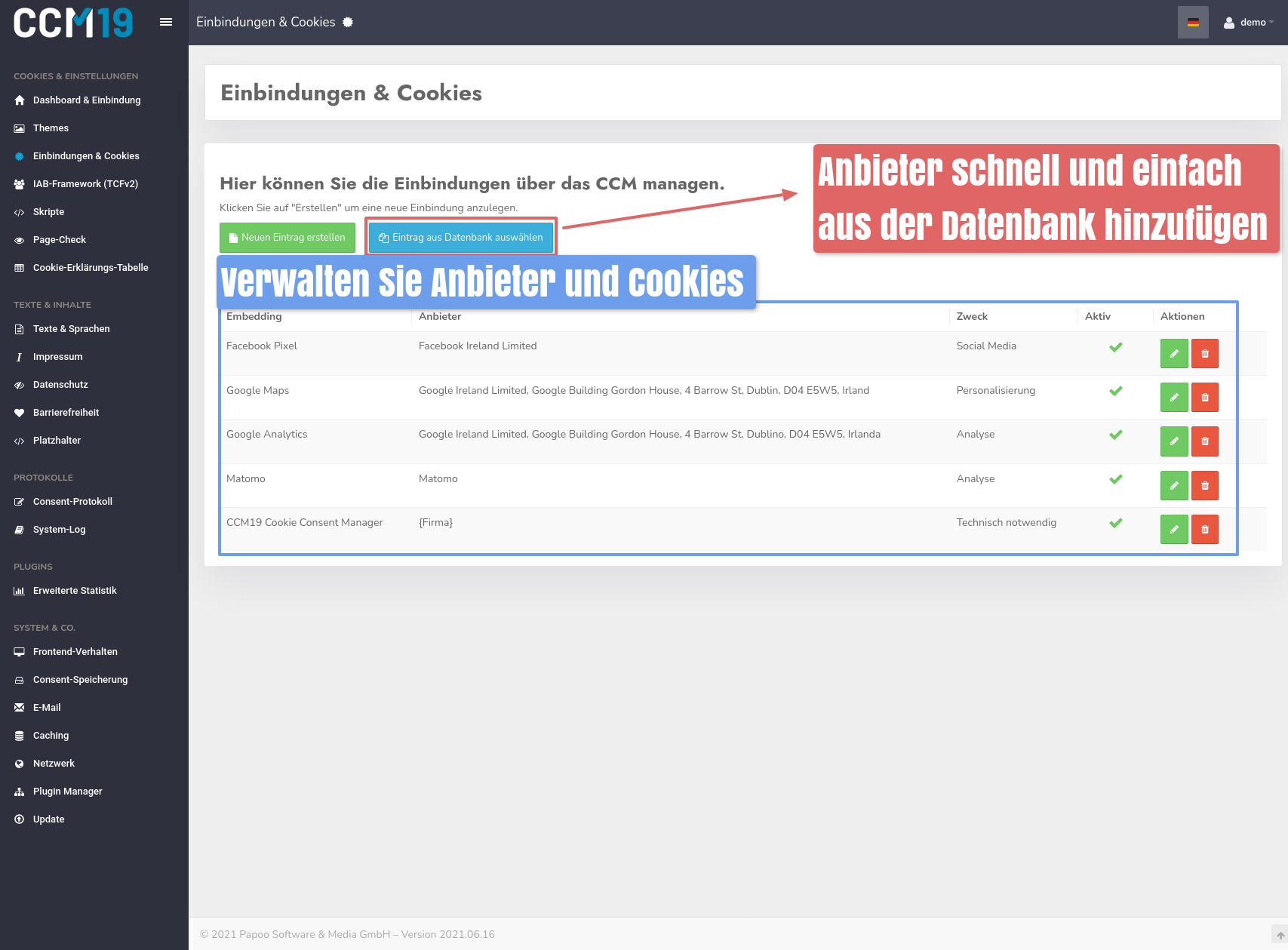Open the Plugin Manager
Viewport: 1288px width, 950px height.
pyautogui.click(x=68, y=792)
